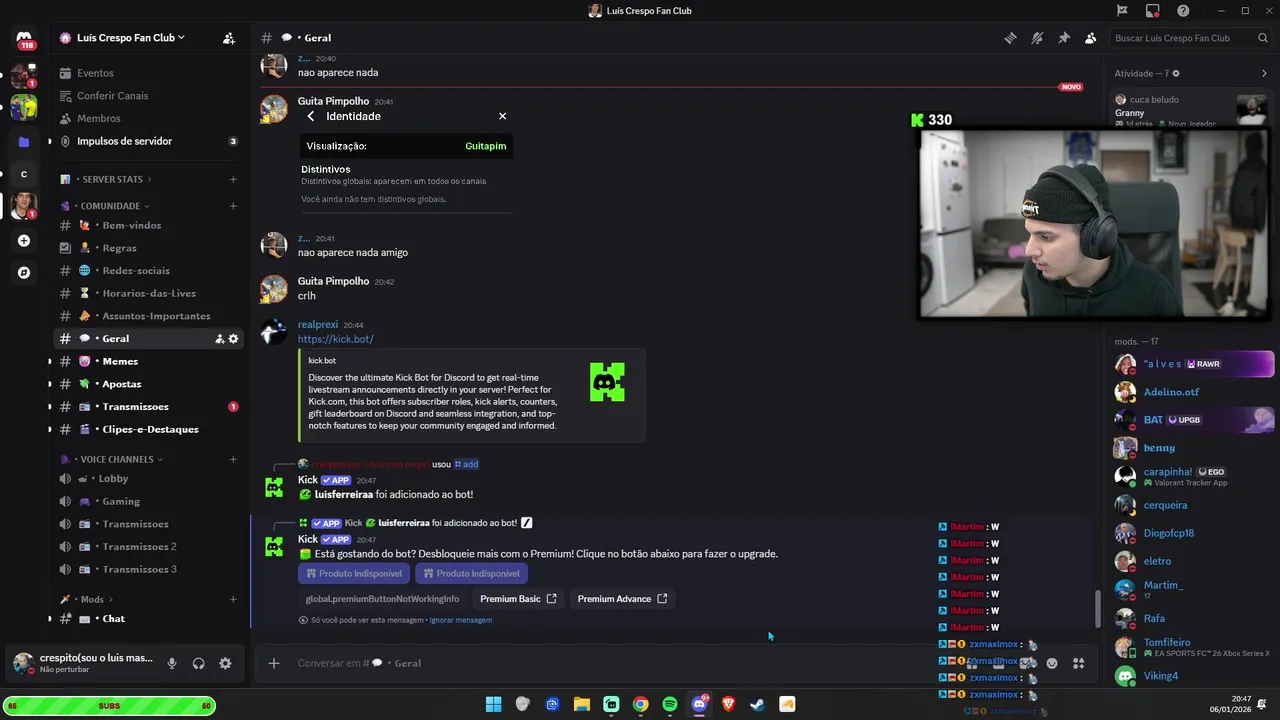Toggle channel notification bell mute
The height and width of the screenshot is (720, 1280).
click(x=1037, y=38)
